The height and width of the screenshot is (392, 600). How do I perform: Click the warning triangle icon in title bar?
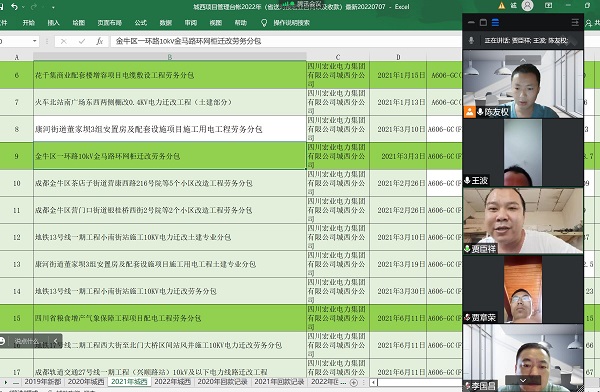tap(501, 6)
